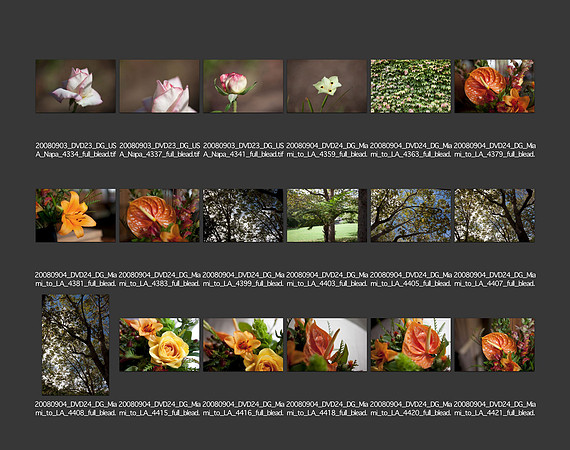Screen dimensions: 570x450
Task: Click filename label mi_to_LA_4363_full_bleed
Action: [411, 154]
